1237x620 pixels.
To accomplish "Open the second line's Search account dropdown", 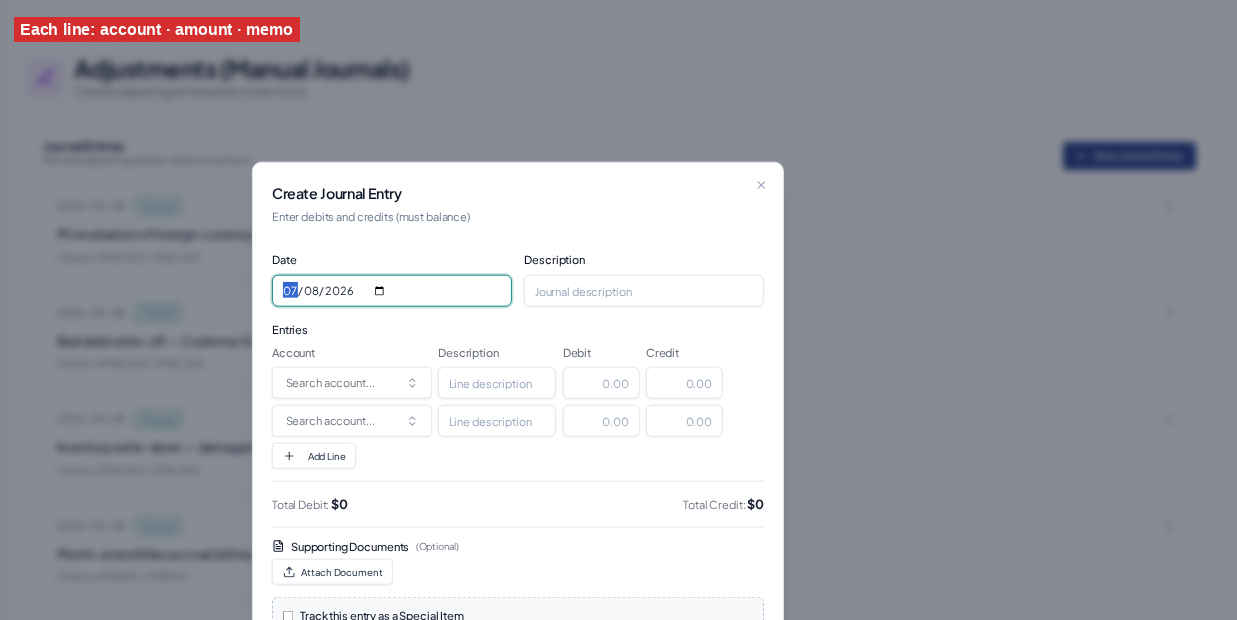I will point(352,421).
